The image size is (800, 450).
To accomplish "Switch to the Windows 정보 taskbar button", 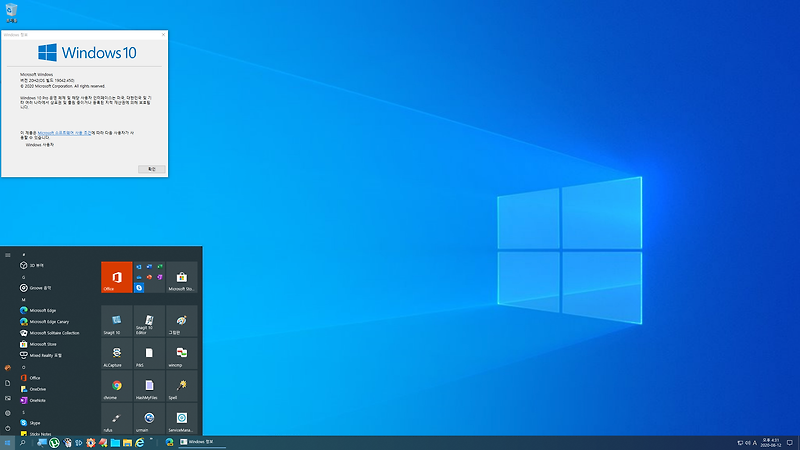I will click(202, 442).
